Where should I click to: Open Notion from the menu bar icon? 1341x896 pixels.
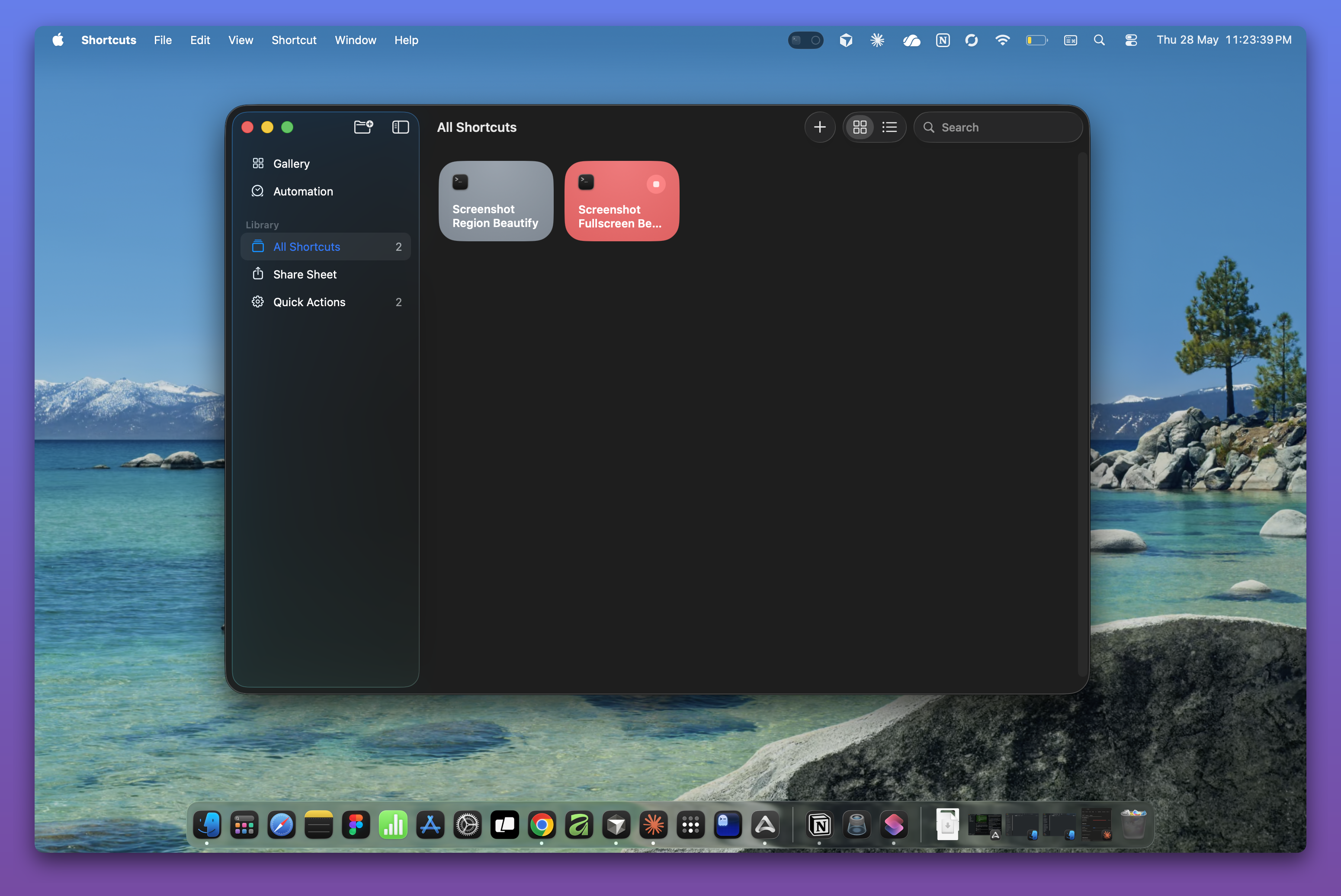[x=943, y=40]
